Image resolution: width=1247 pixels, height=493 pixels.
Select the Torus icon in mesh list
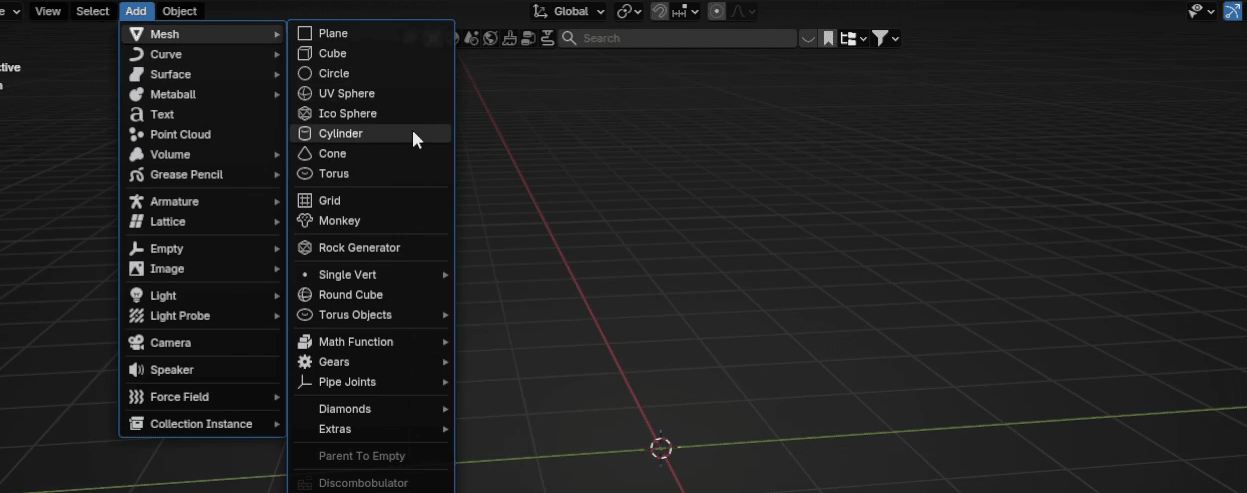click(305, 174)
